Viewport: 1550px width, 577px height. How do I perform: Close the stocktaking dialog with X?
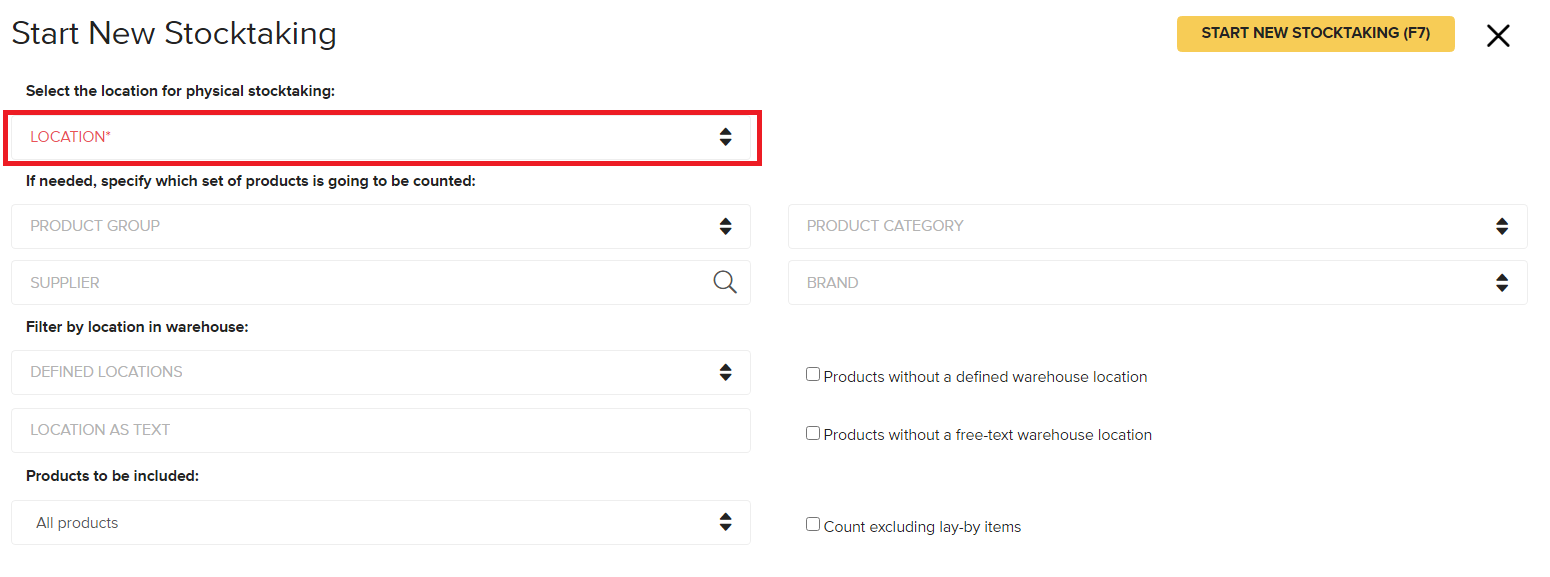tap(1498, 36)
